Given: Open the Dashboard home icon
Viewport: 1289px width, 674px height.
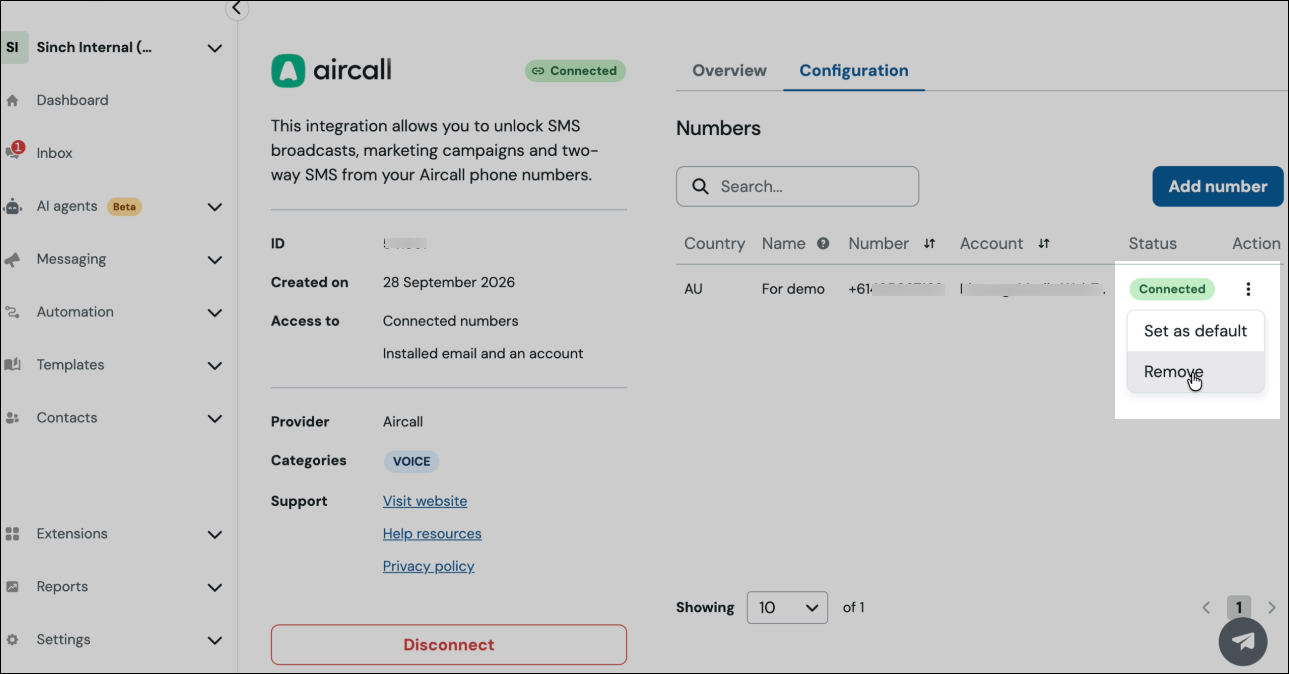Looking at the screenshot, I should [x=12, y=100].
